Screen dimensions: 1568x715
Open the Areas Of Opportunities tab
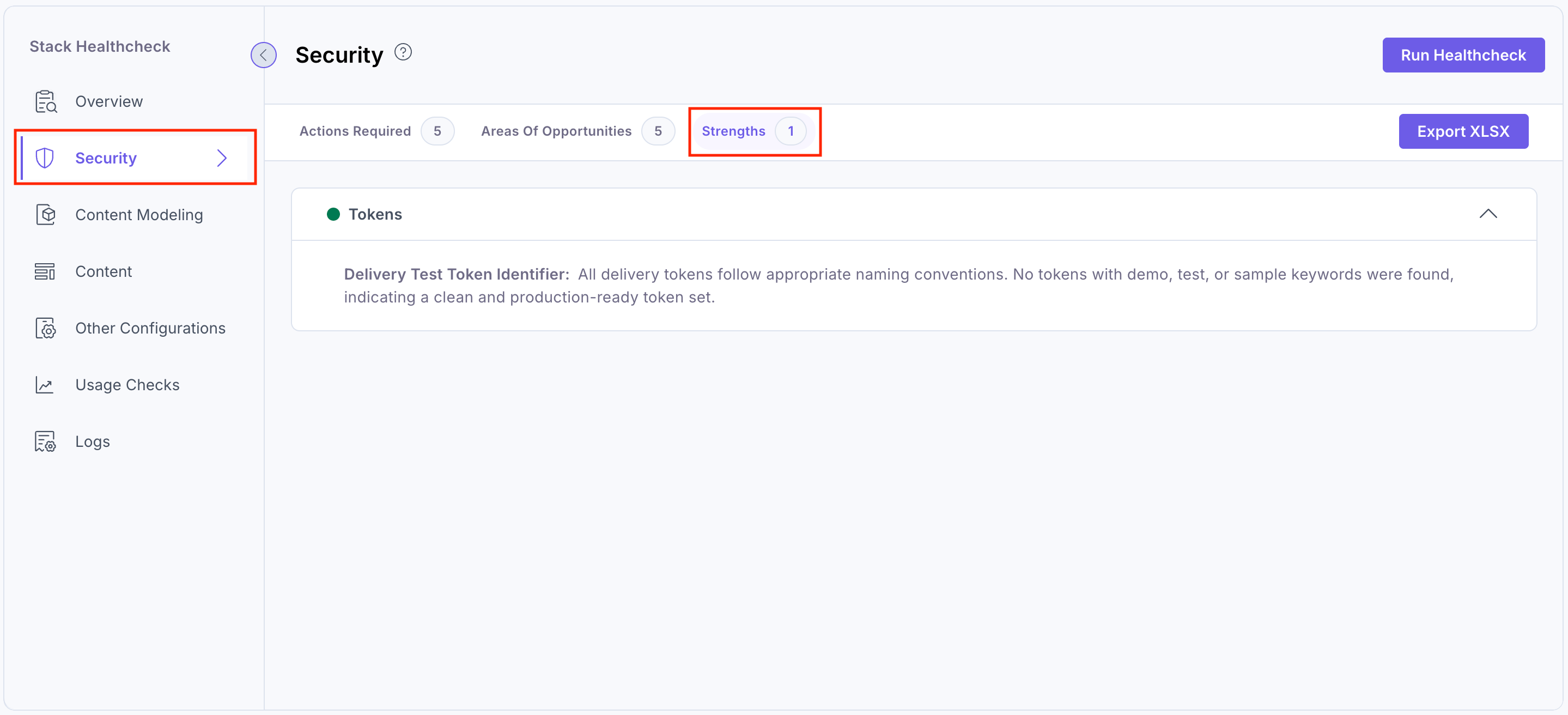pyautogui.click(x=556, y=131)
